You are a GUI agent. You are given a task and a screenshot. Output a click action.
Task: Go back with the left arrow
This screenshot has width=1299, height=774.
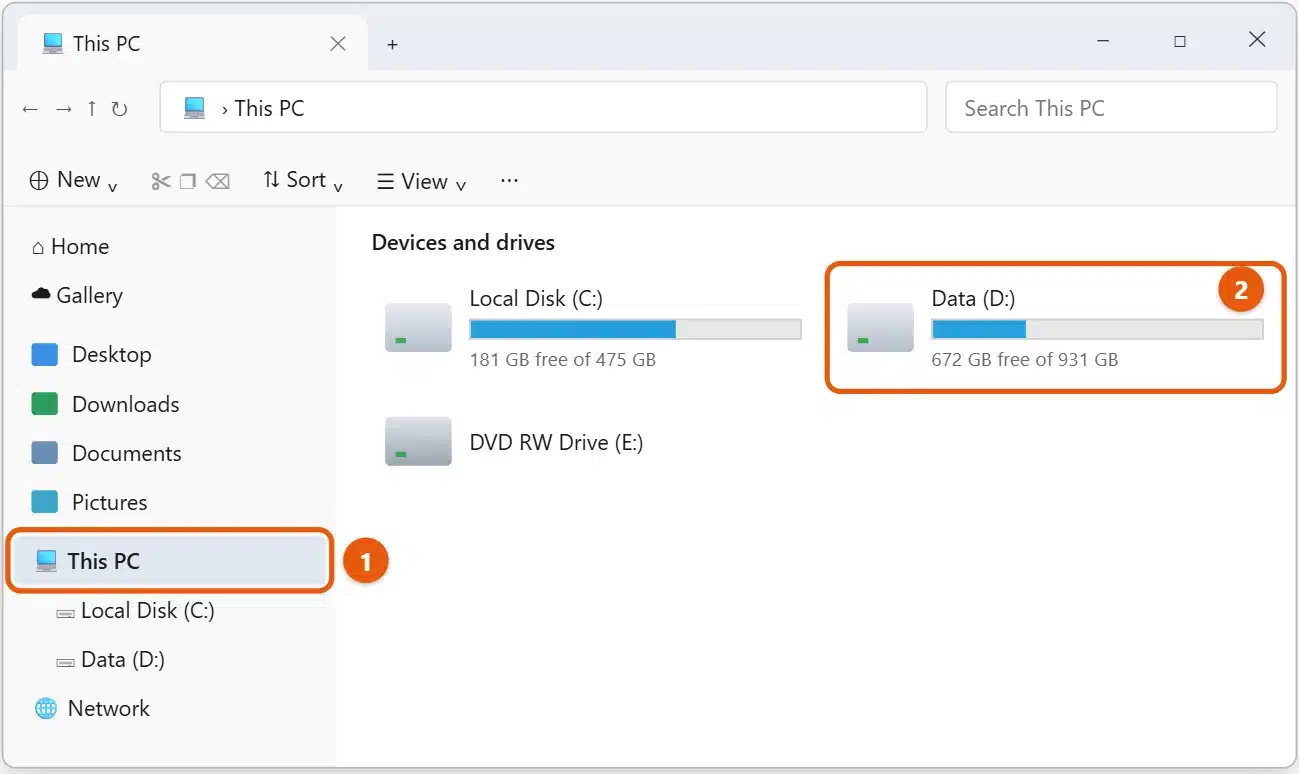[30, 109]
